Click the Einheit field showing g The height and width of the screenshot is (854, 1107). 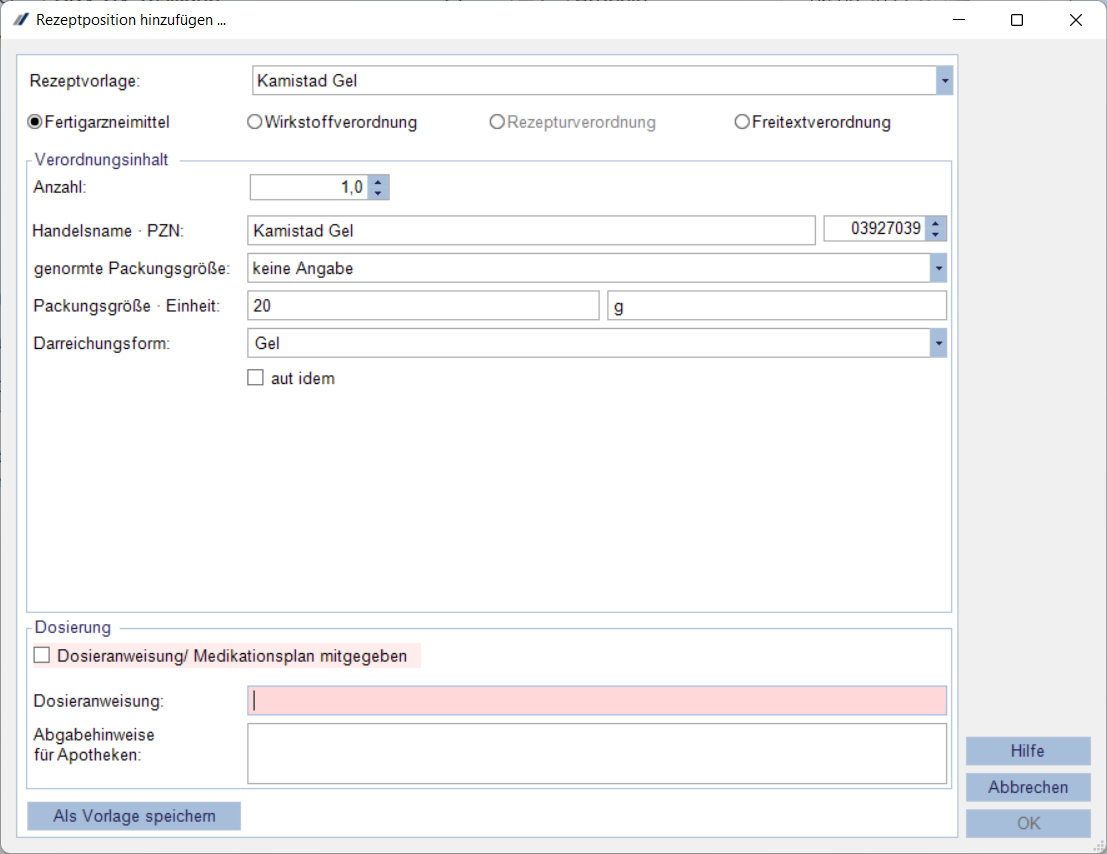coord(777,306)
